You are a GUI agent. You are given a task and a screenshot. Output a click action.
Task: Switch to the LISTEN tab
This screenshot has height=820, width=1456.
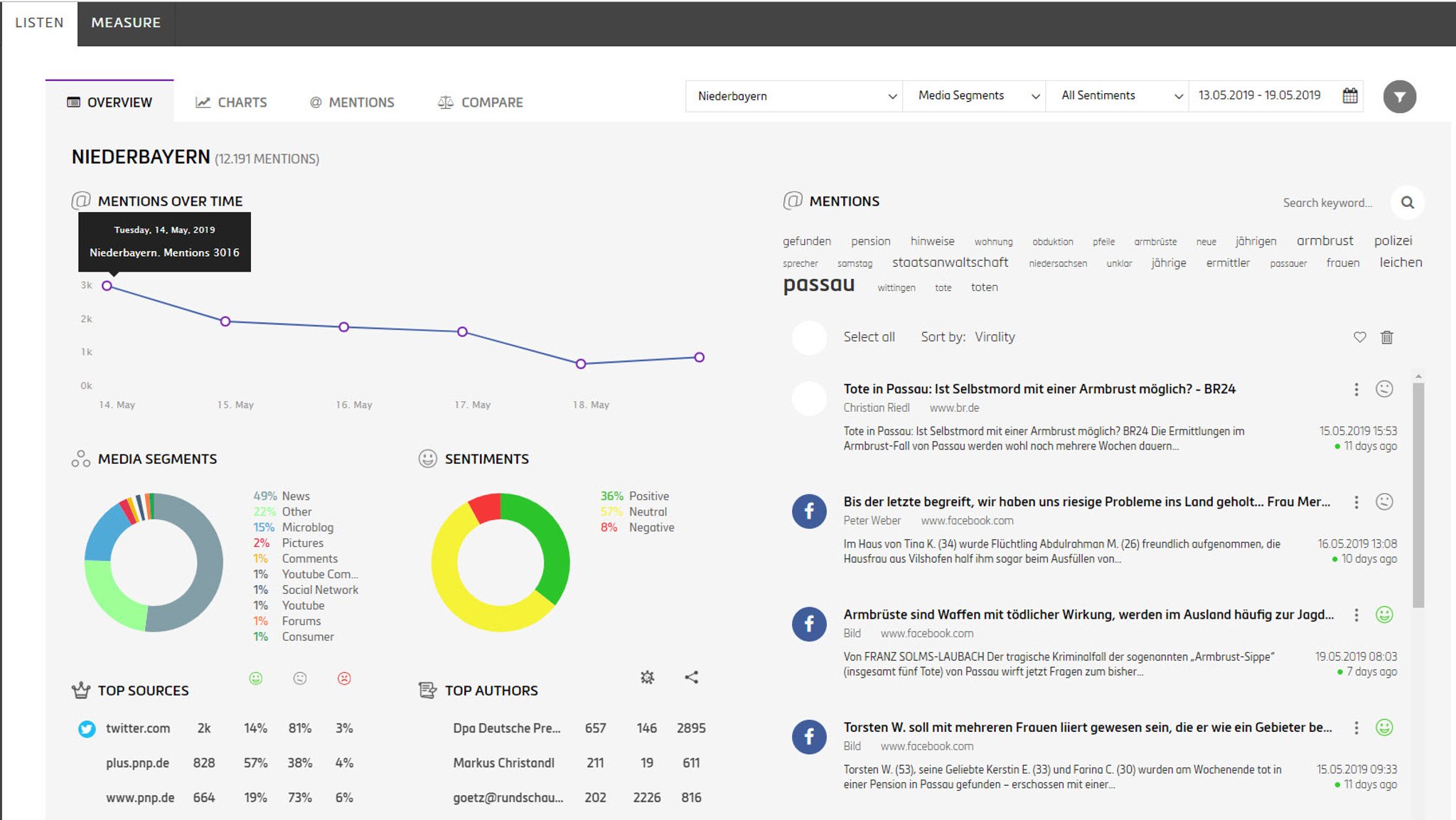(x=39, y=23)
